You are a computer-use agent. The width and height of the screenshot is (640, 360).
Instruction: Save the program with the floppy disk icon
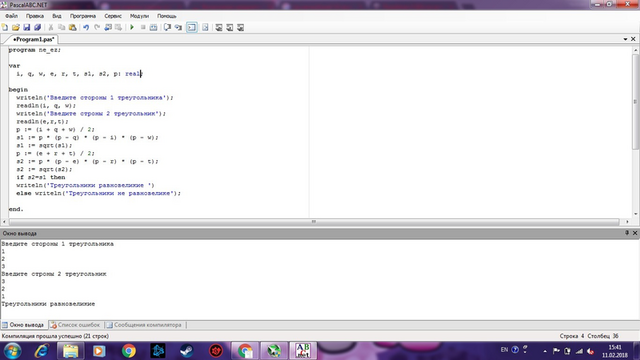[27, 27]
